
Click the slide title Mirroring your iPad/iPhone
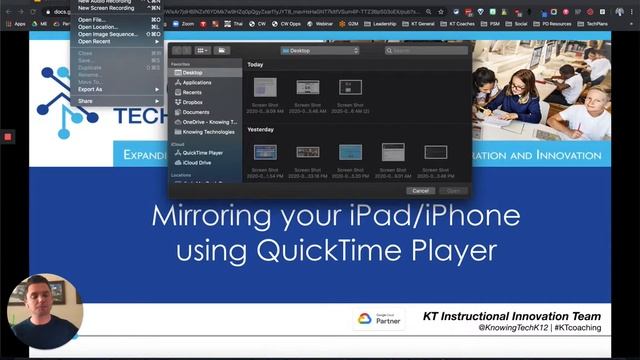coord(336,216)
